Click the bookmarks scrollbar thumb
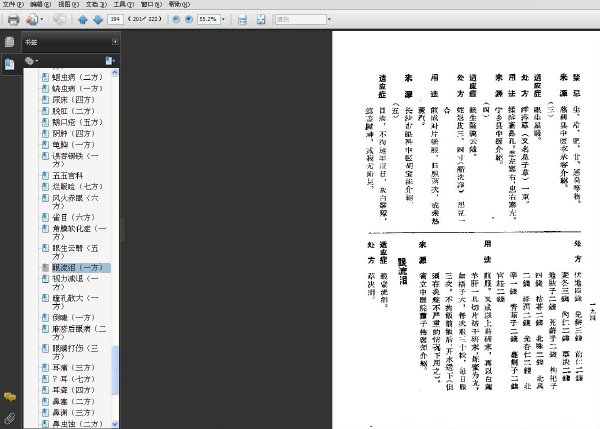This screenshot has width=600, height=429. point(115,370)
